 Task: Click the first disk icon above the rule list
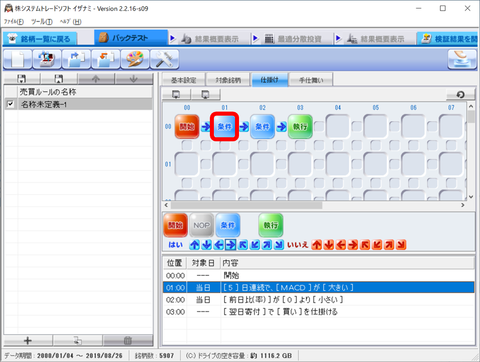pyautogui.click(x=22, y=79)
